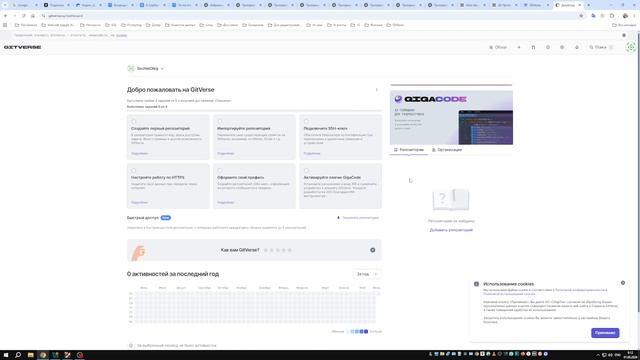
Task: Click 'Подробнее' under Настройте работу по HTTPS
Action: point(140,202)
